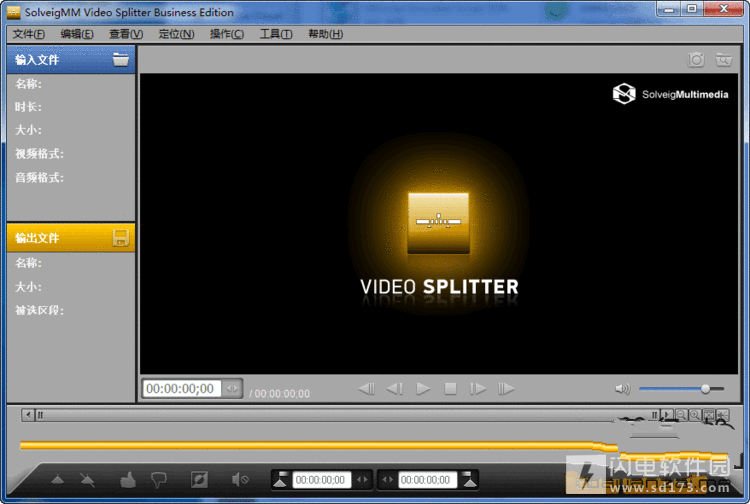Minimize the SolveigMM Video Splitter window
This screenshot has height=504, width=750.
tap(669, 9)
